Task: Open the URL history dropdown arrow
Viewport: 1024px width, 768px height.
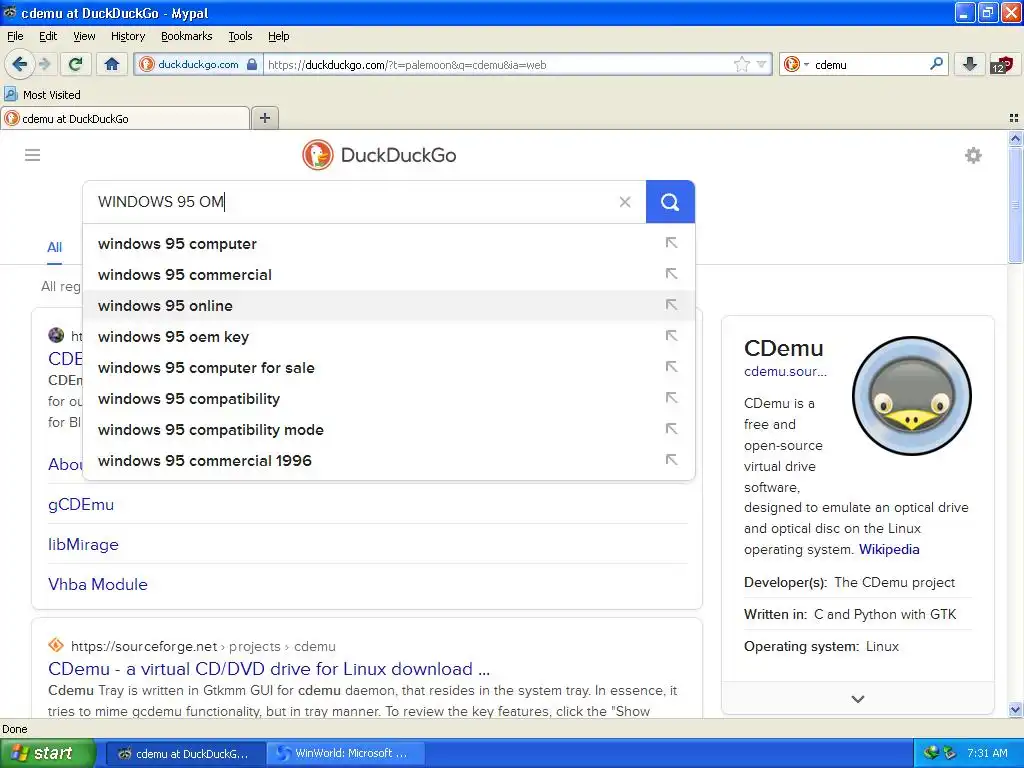Action: (761, 64)
